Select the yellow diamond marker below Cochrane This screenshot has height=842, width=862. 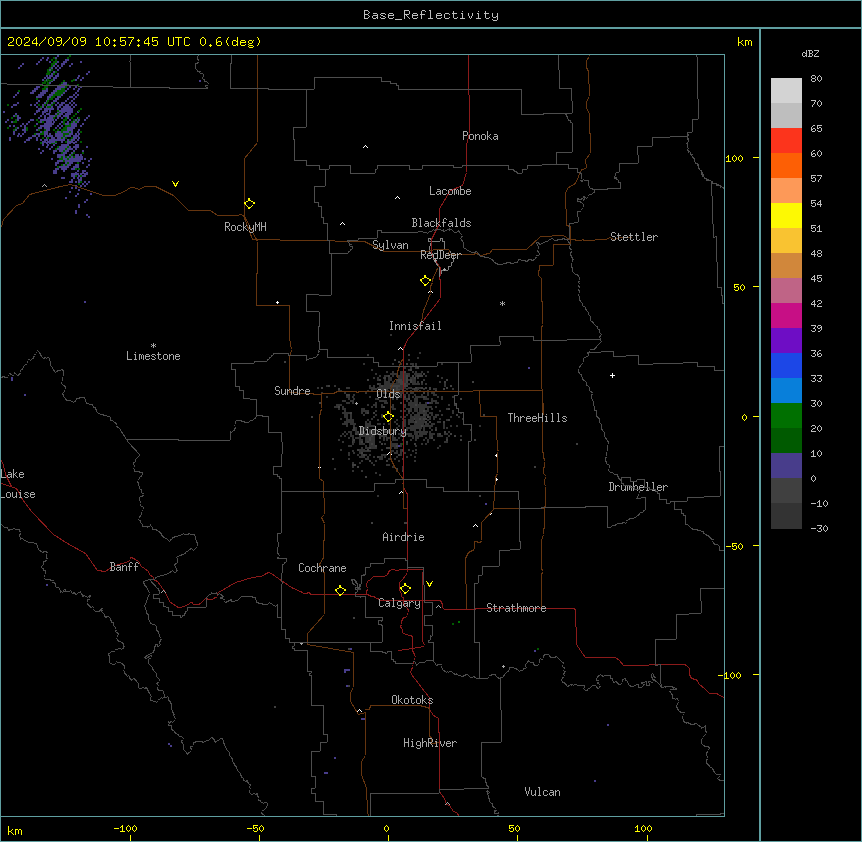tap(340, 590)
